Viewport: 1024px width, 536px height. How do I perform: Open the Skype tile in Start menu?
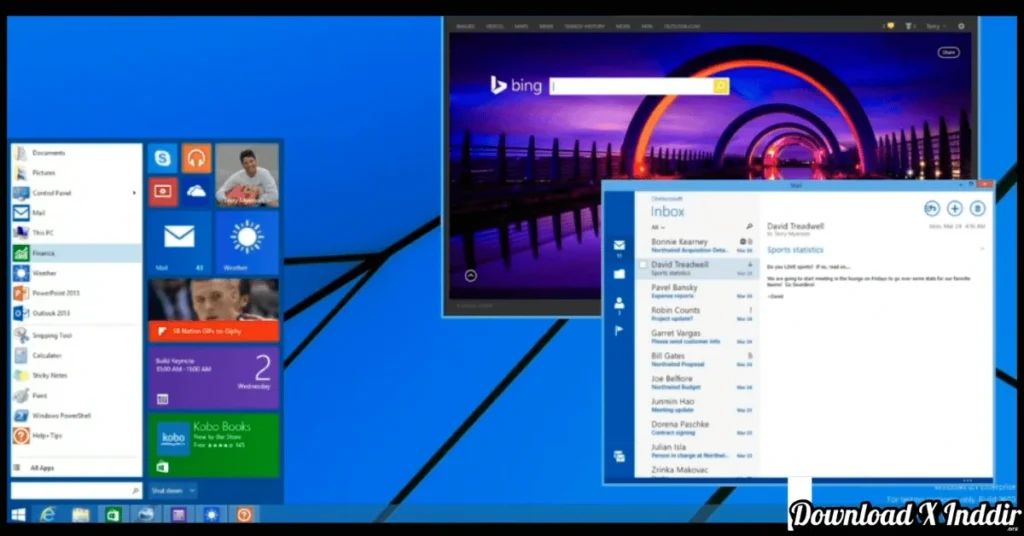pos(163,158)
